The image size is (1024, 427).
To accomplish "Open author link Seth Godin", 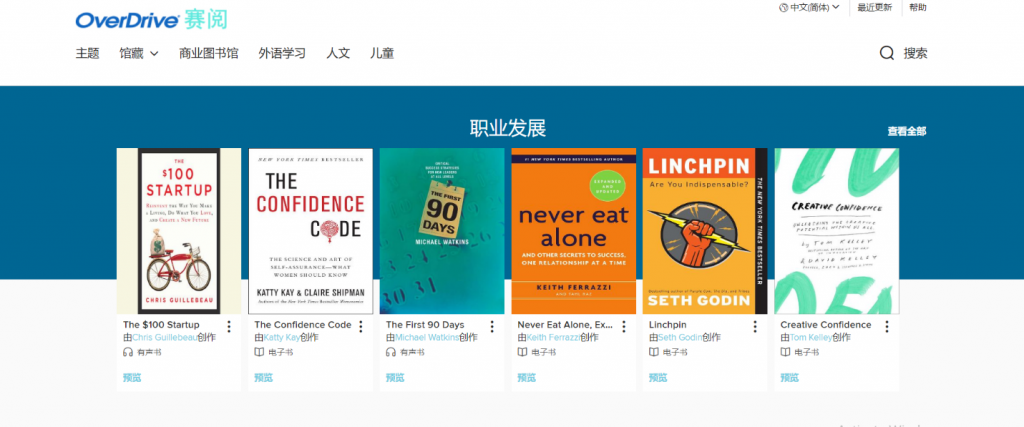I will [680, 338].
